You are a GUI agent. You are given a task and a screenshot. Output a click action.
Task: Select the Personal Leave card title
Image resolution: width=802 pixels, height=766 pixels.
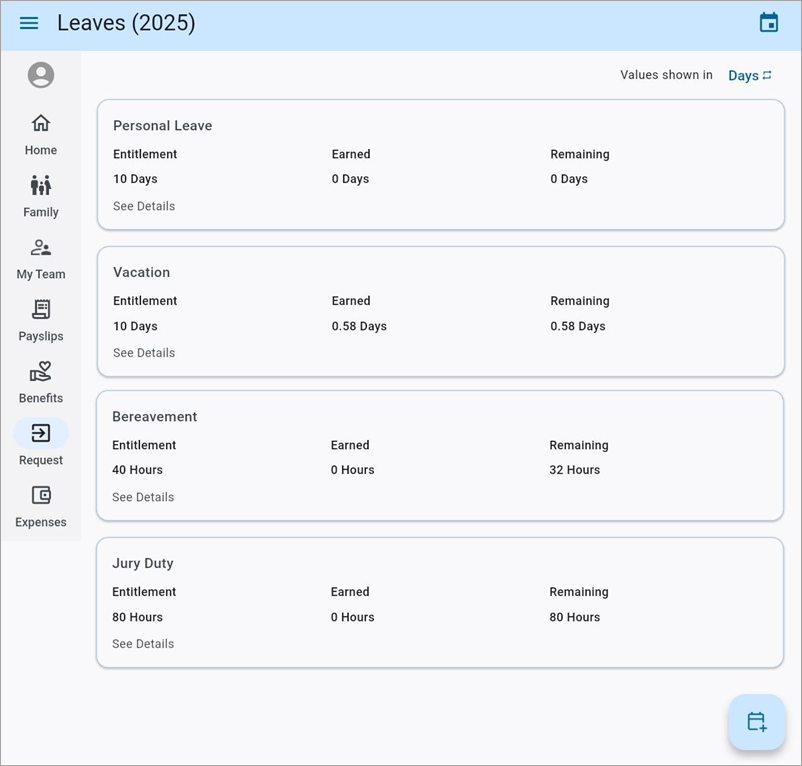pos(162,126)
